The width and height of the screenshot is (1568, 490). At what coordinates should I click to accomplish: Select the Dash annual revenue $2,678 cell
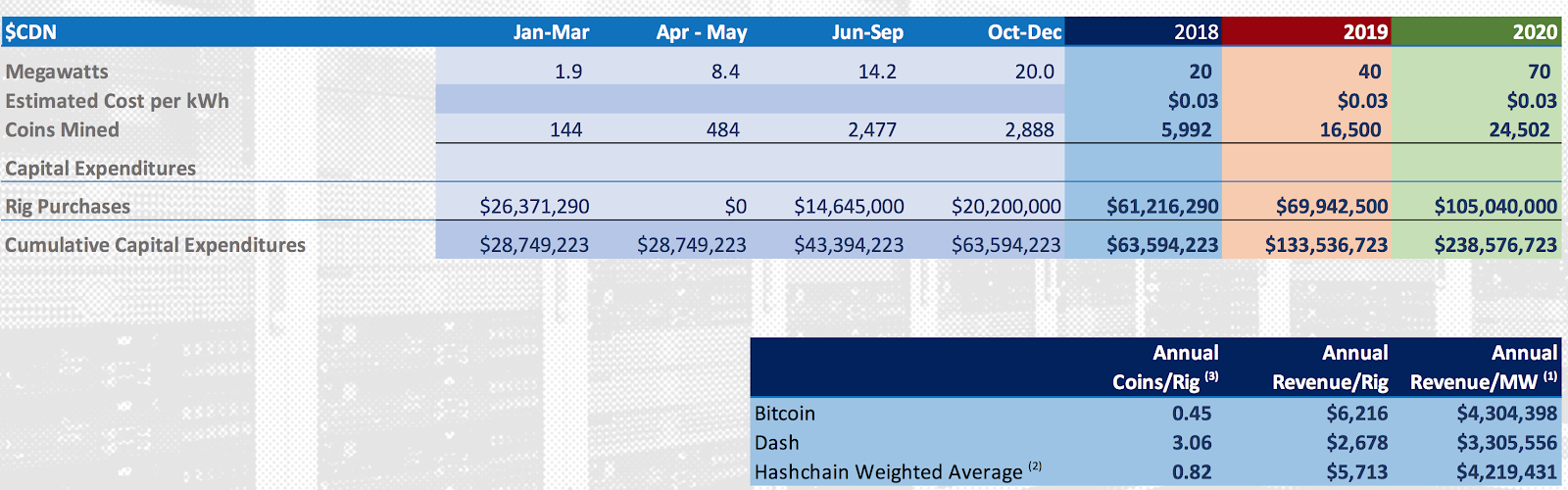1357,443
